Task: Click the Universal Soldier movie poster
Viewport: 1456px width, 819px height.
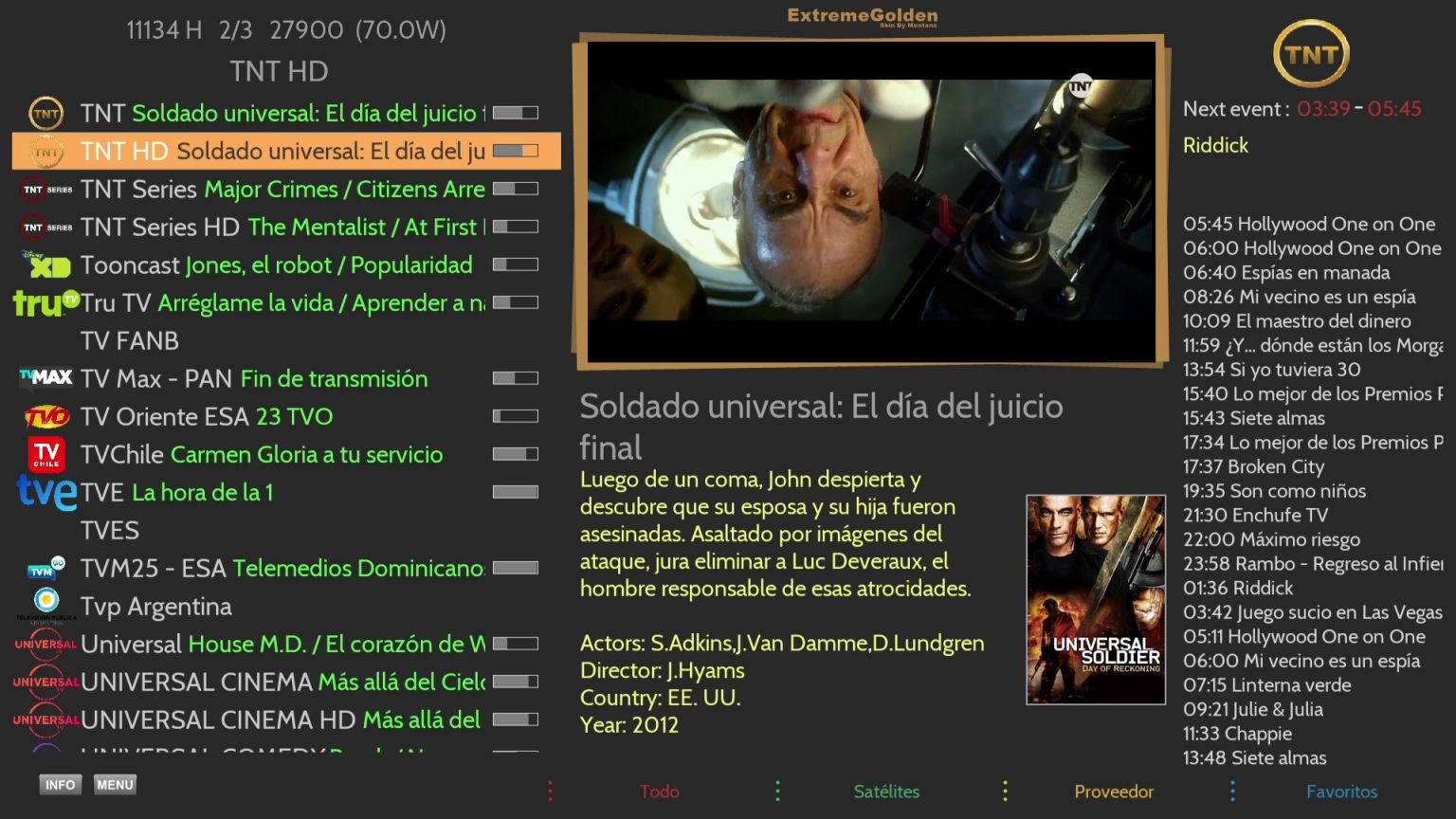Action: [x=1096, y=599]
